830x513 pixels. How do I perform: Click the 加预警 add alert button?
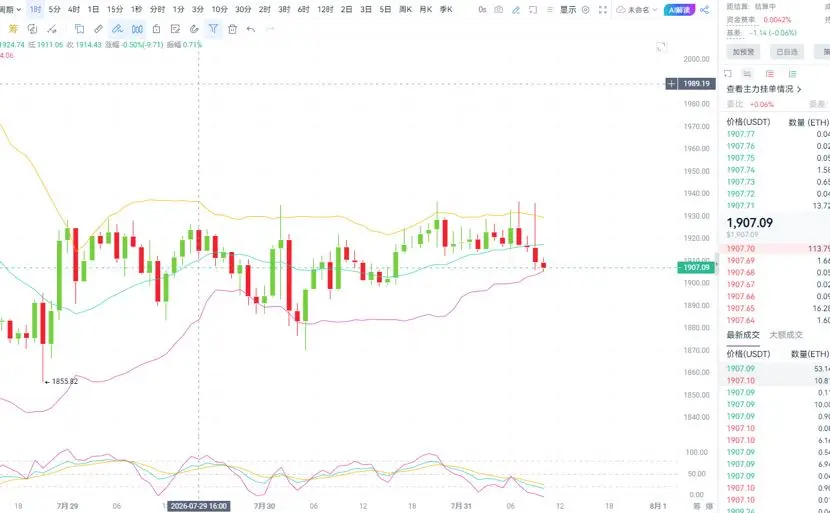tap(743, 52)
